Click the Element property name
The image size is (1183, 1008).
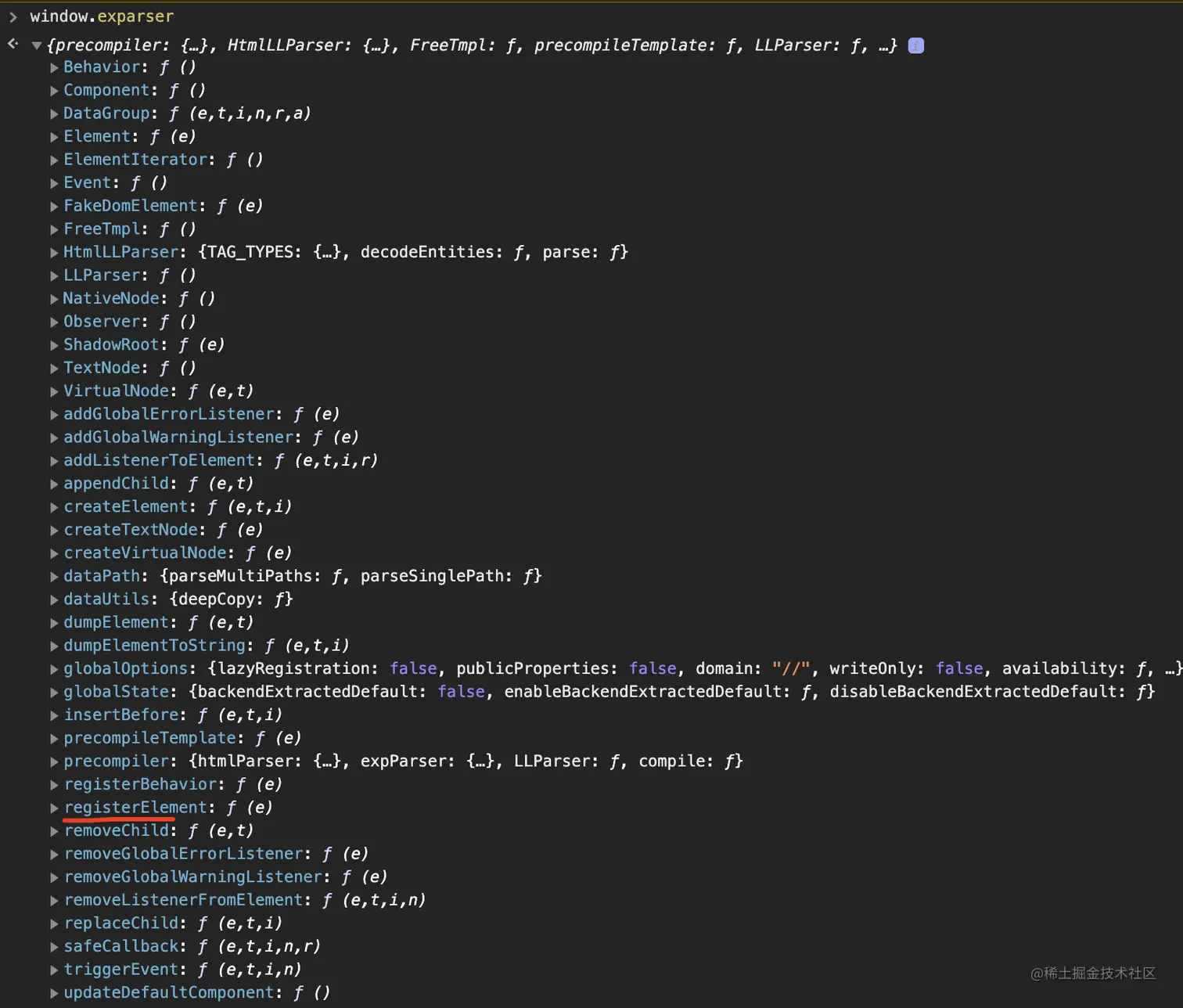(96, 136)
